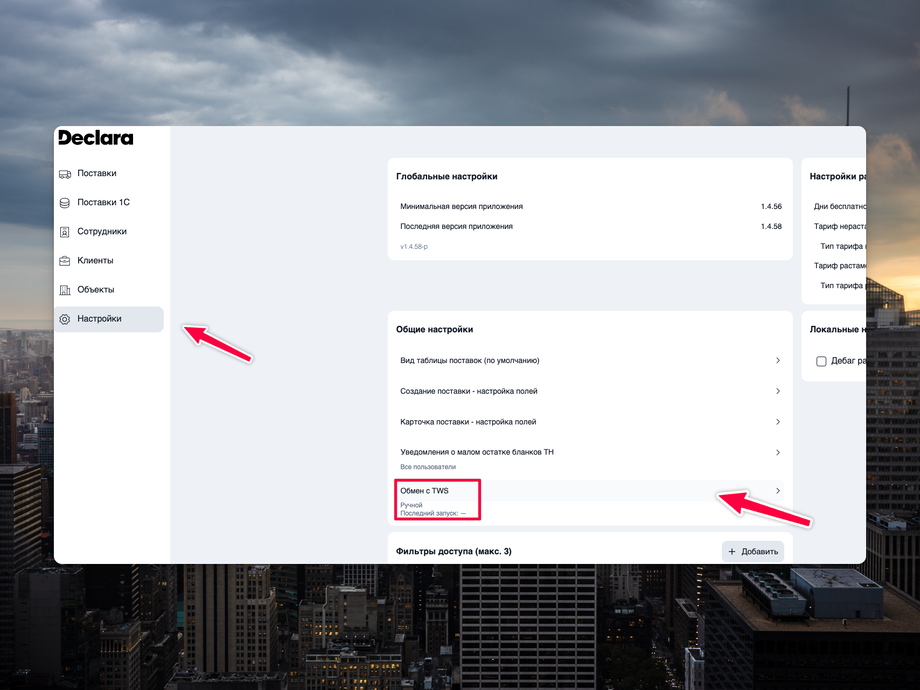Open Создание поставки - настройка полей
This screenshot has width=920, height=690.
point(590,391)
